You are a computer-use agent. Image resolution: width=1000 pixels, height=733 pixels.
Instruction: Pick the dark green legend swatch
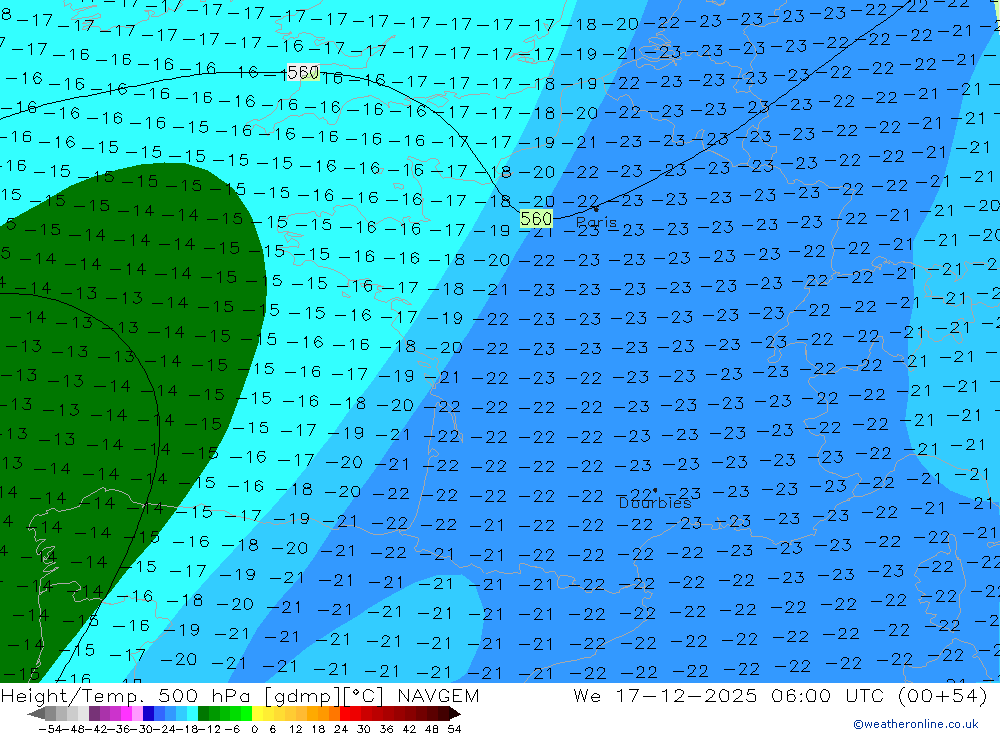203,714
